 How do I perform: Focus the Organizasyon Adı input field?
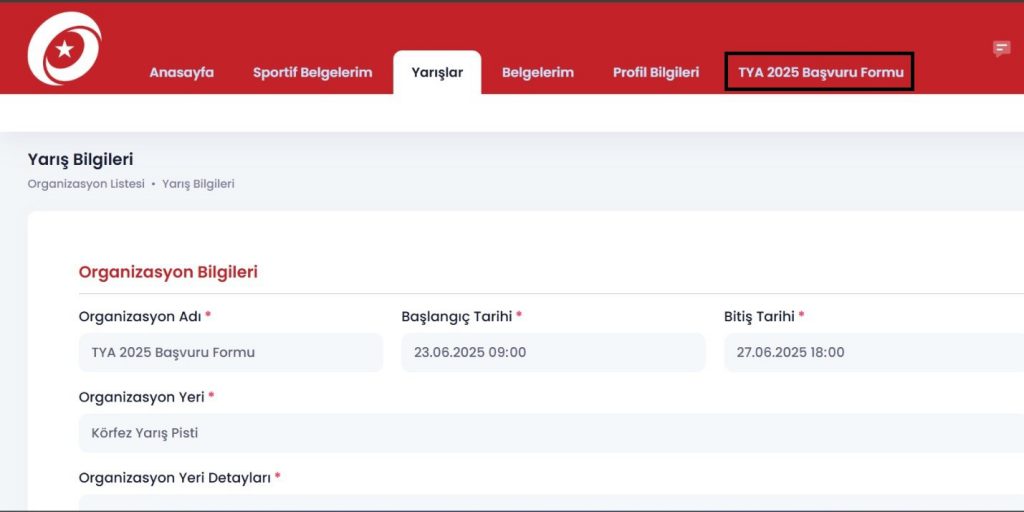[230, 352]
